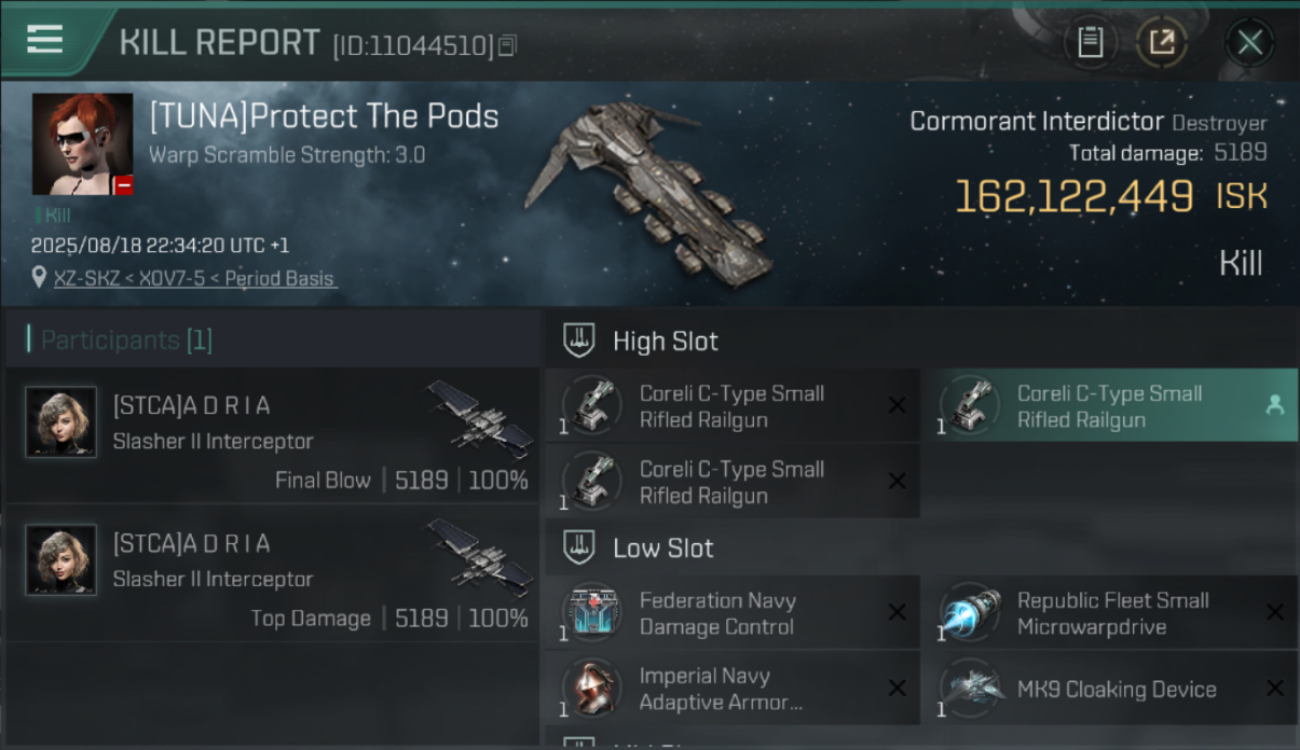Close the Kill Report window
Screen dimensions: 1300x750
click(x=1249, y=43)
